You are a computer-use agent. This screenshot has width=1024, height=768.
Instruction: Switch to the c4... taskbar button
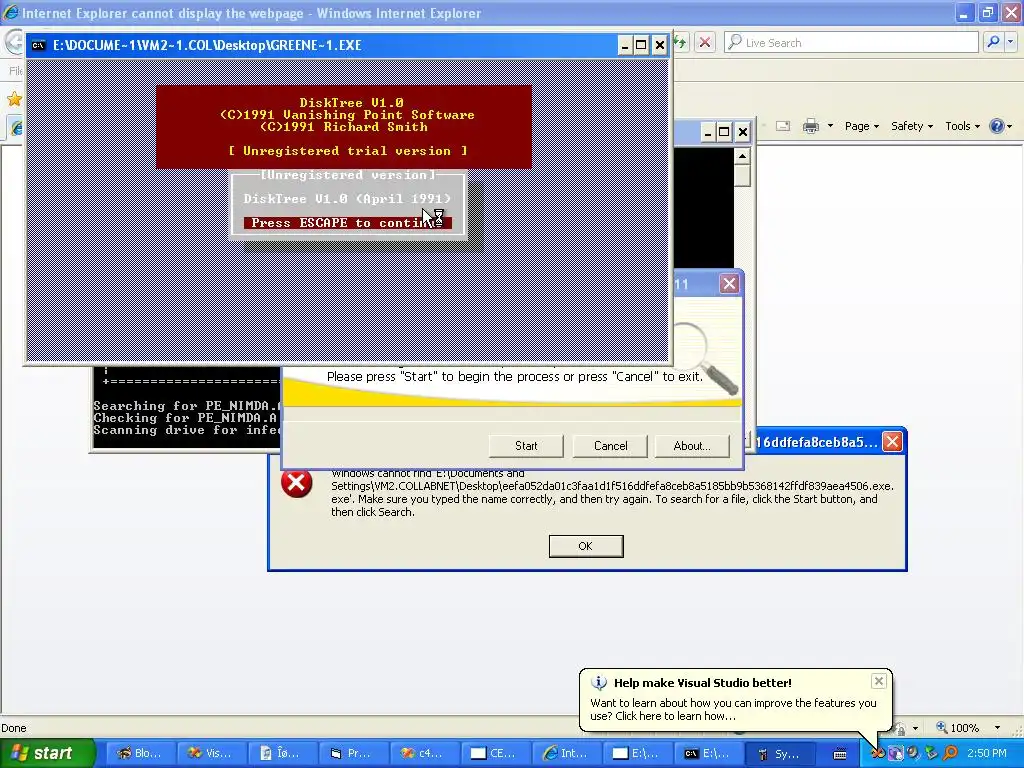tap(424, 753)
